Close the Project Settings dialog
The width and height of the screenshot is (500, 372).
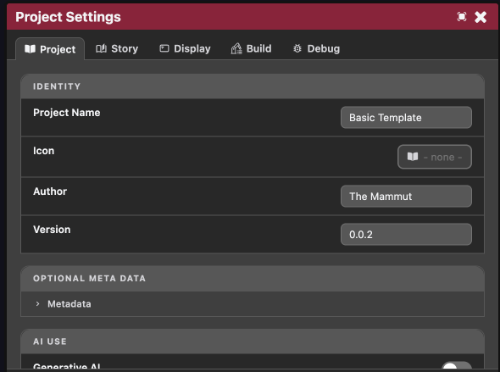481,17
